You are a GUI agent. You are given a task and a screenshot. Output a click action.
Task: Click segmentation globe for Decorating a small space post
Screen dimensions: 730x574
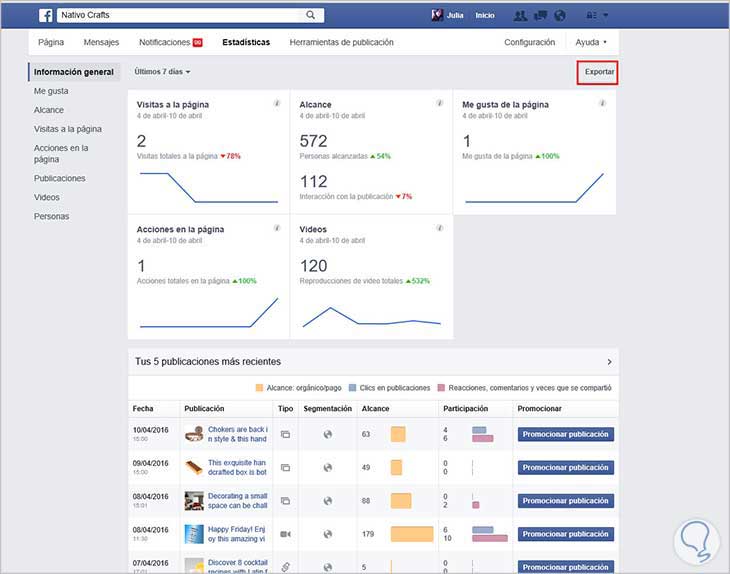[328, 501]
